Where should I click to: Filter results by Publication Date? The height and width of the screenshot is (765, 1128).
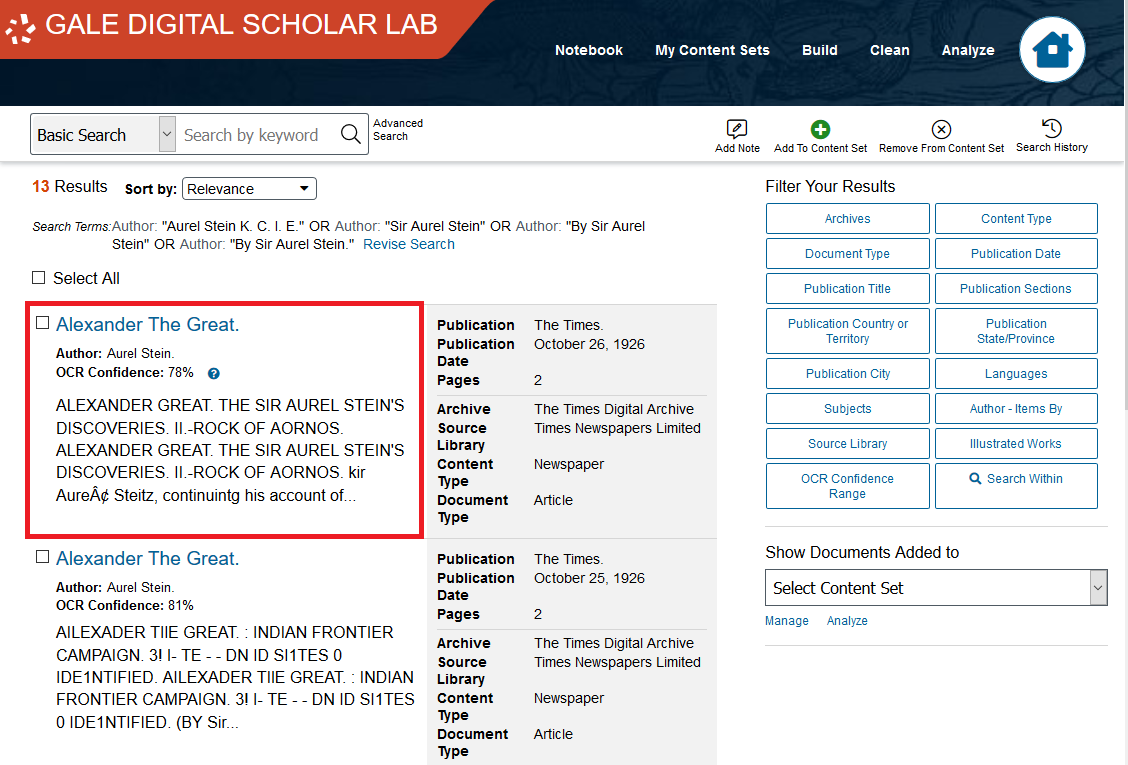1016,253
